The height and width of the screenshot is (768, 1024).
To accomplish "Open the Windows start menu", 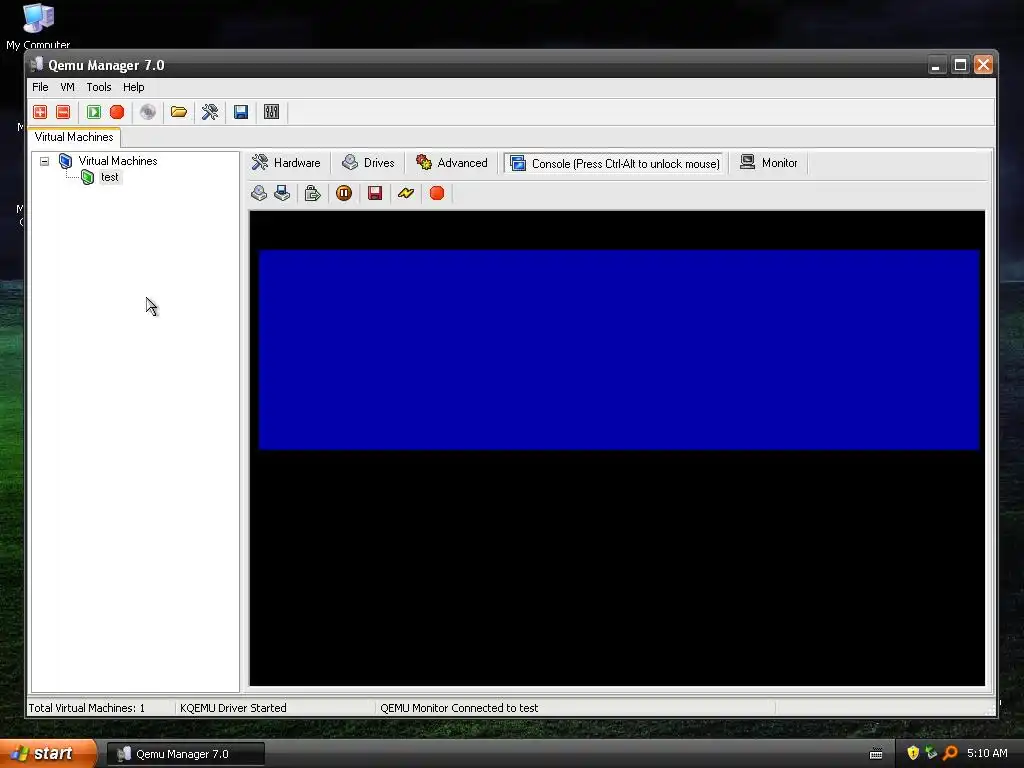I will pyautogui.click(x=48, y=754).
